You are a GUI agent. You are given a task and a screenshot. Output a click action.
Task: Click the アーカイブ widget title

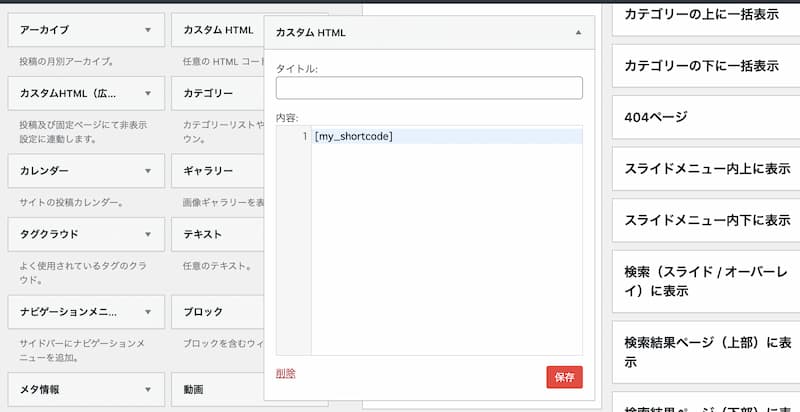(44, 30)
